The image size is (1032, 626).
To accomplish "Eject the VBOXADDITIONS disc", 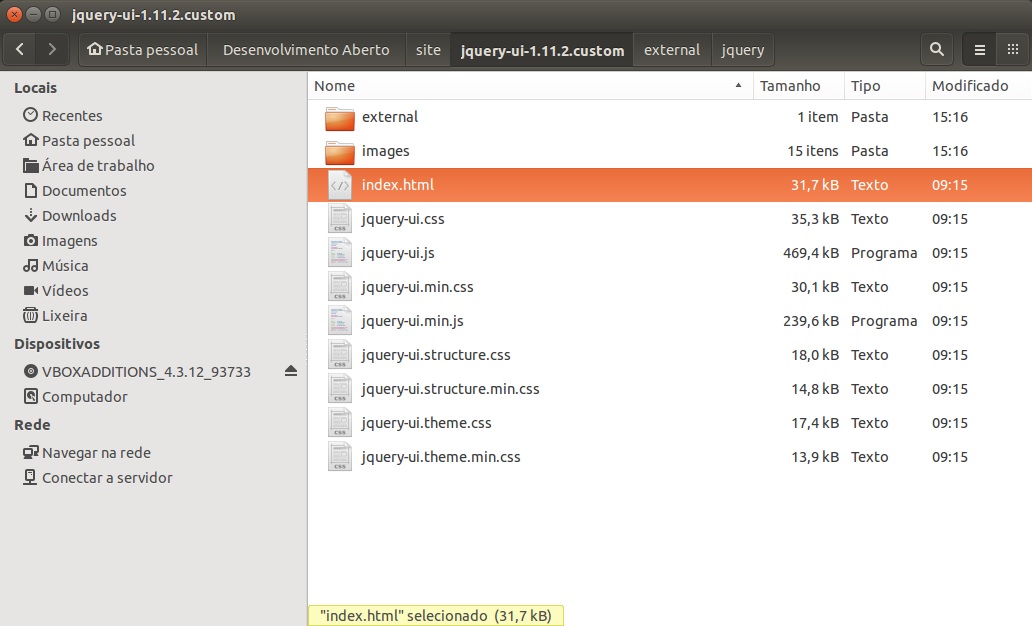I will [x=291, y=371].
